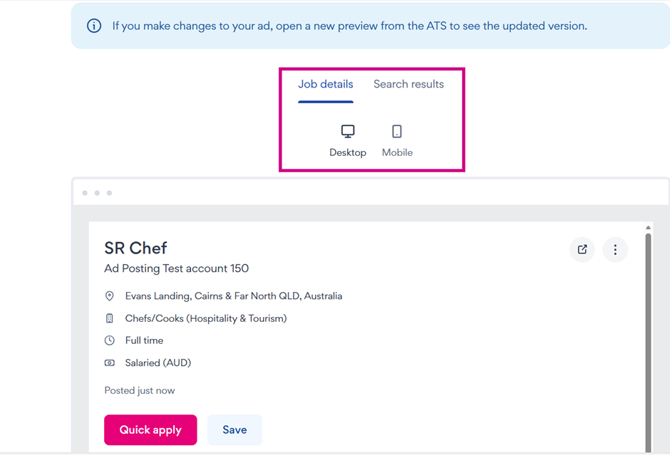
Task: Click the Desktop label under monitor icon
Action: pyautogui.click(x=348, y=153)
